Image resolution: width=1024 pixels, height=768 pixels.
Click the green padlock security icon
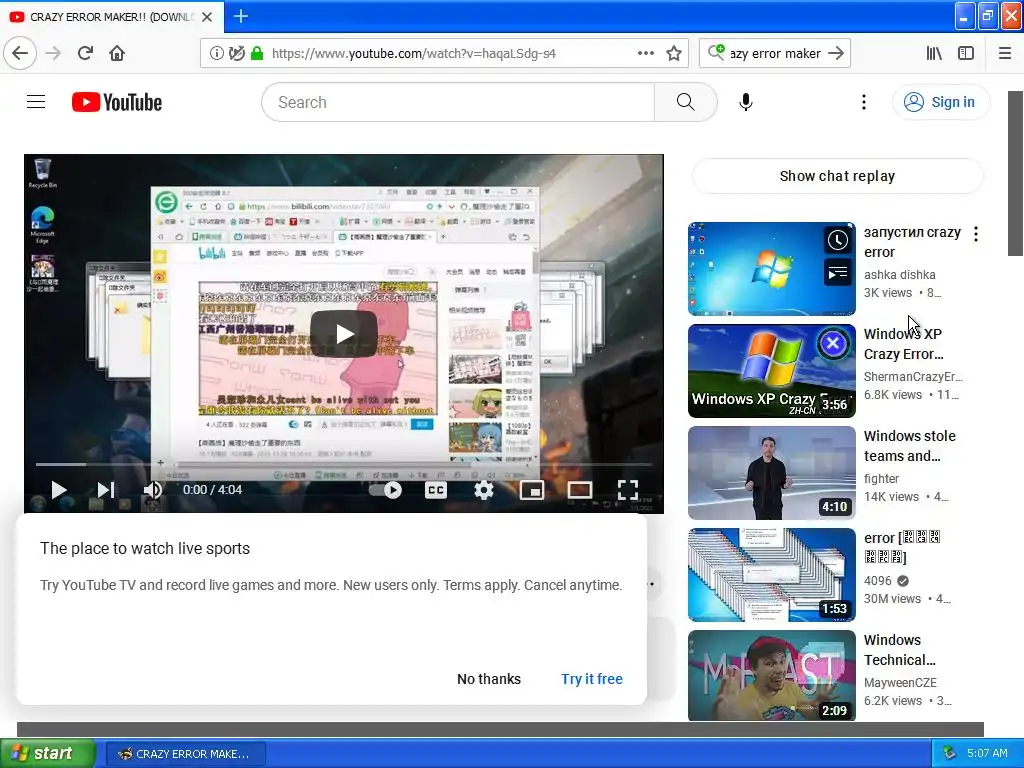point(257,53)
